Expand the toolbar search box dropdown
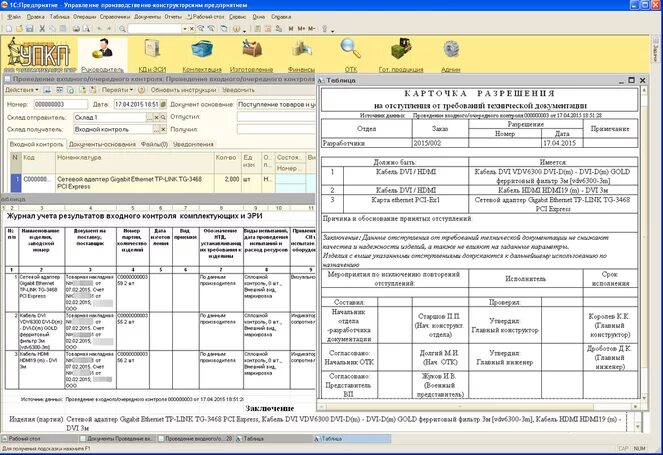Screen dimensions: 663x455 [185, 29]
